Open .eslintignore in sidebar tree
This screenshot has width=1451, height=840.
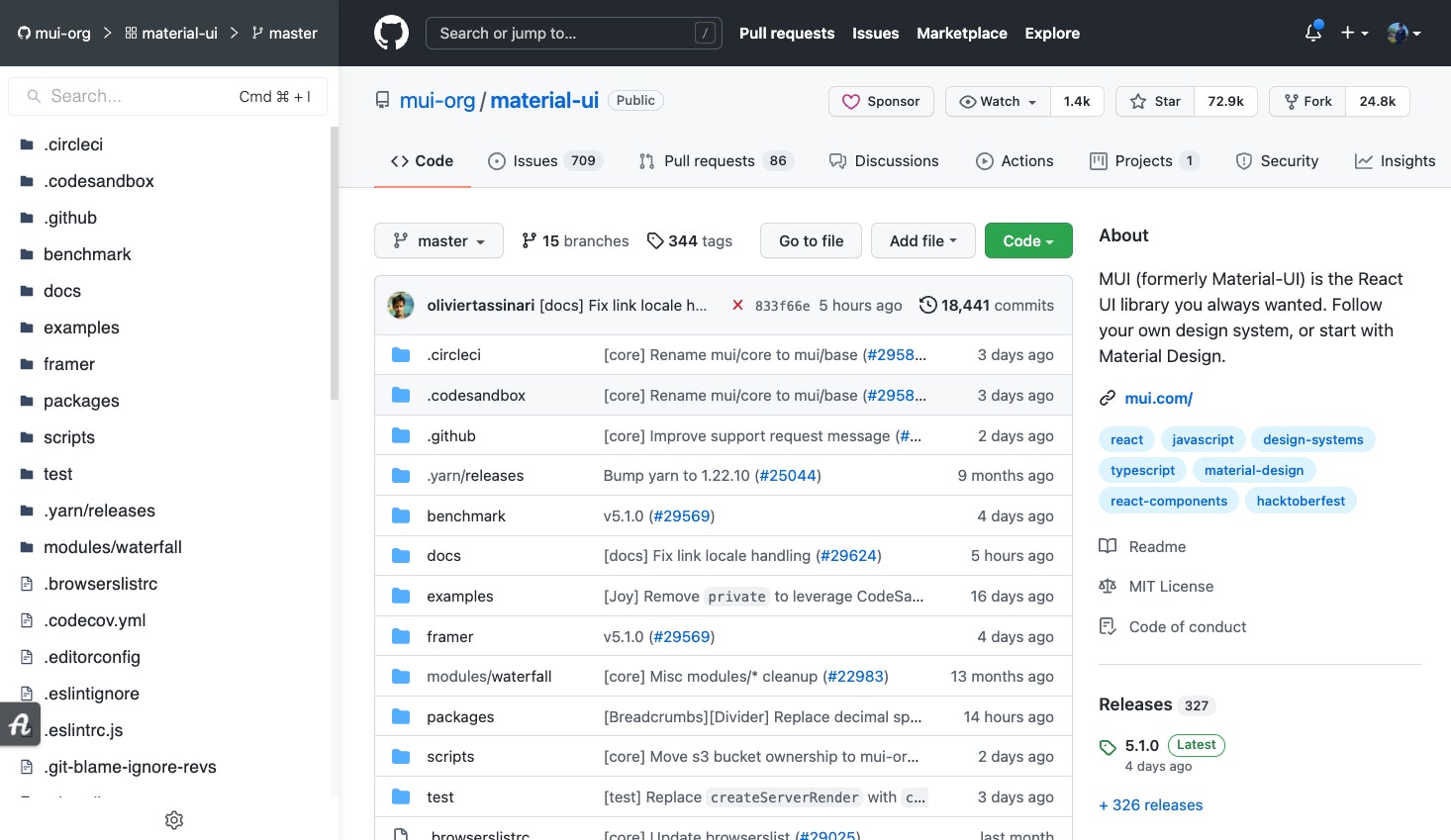91,694
